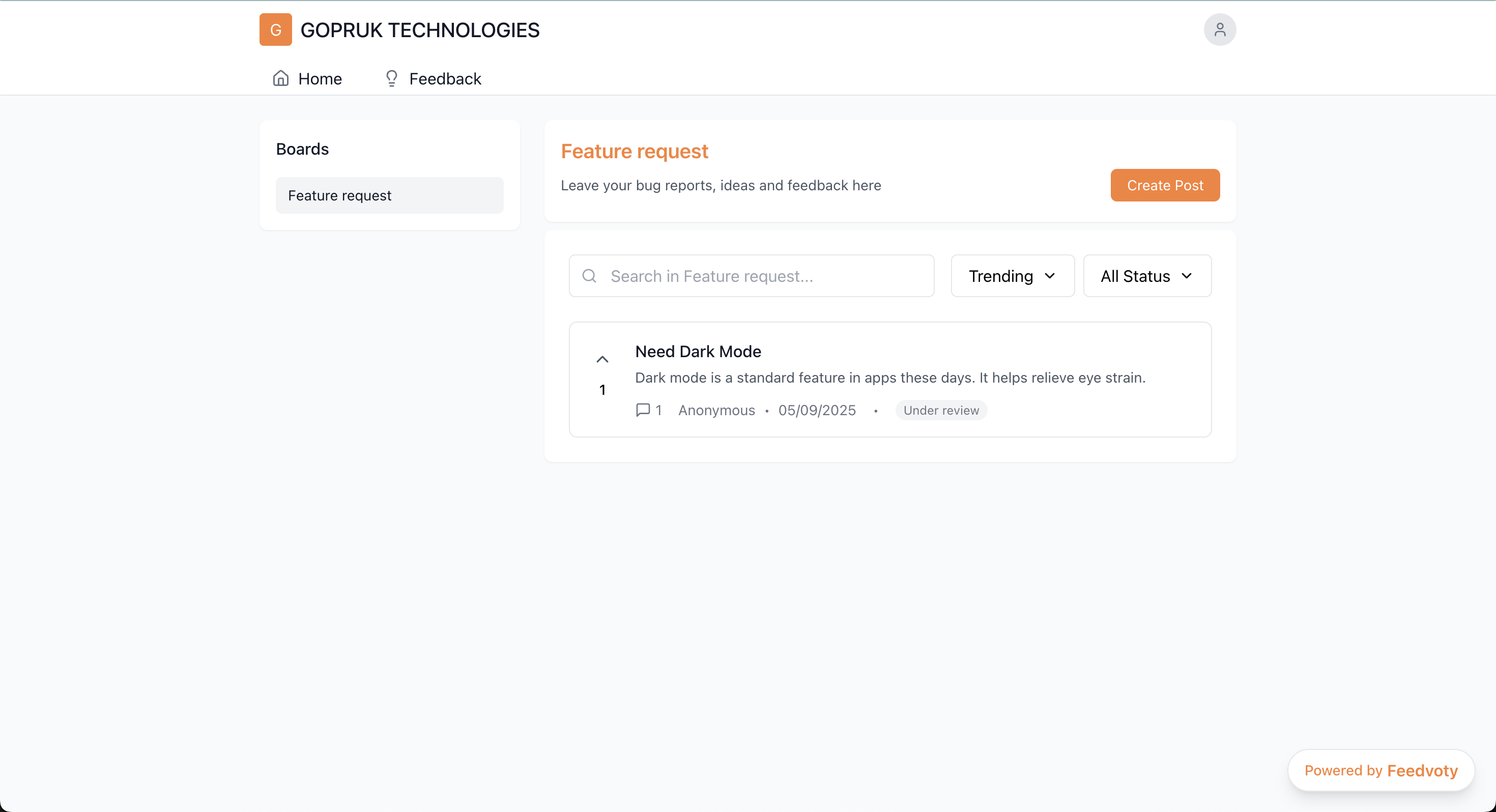Open the user profile avatar icon
Image resolution: width=1496 pixels, height=812 pixels.
(x=1219, y=30)
